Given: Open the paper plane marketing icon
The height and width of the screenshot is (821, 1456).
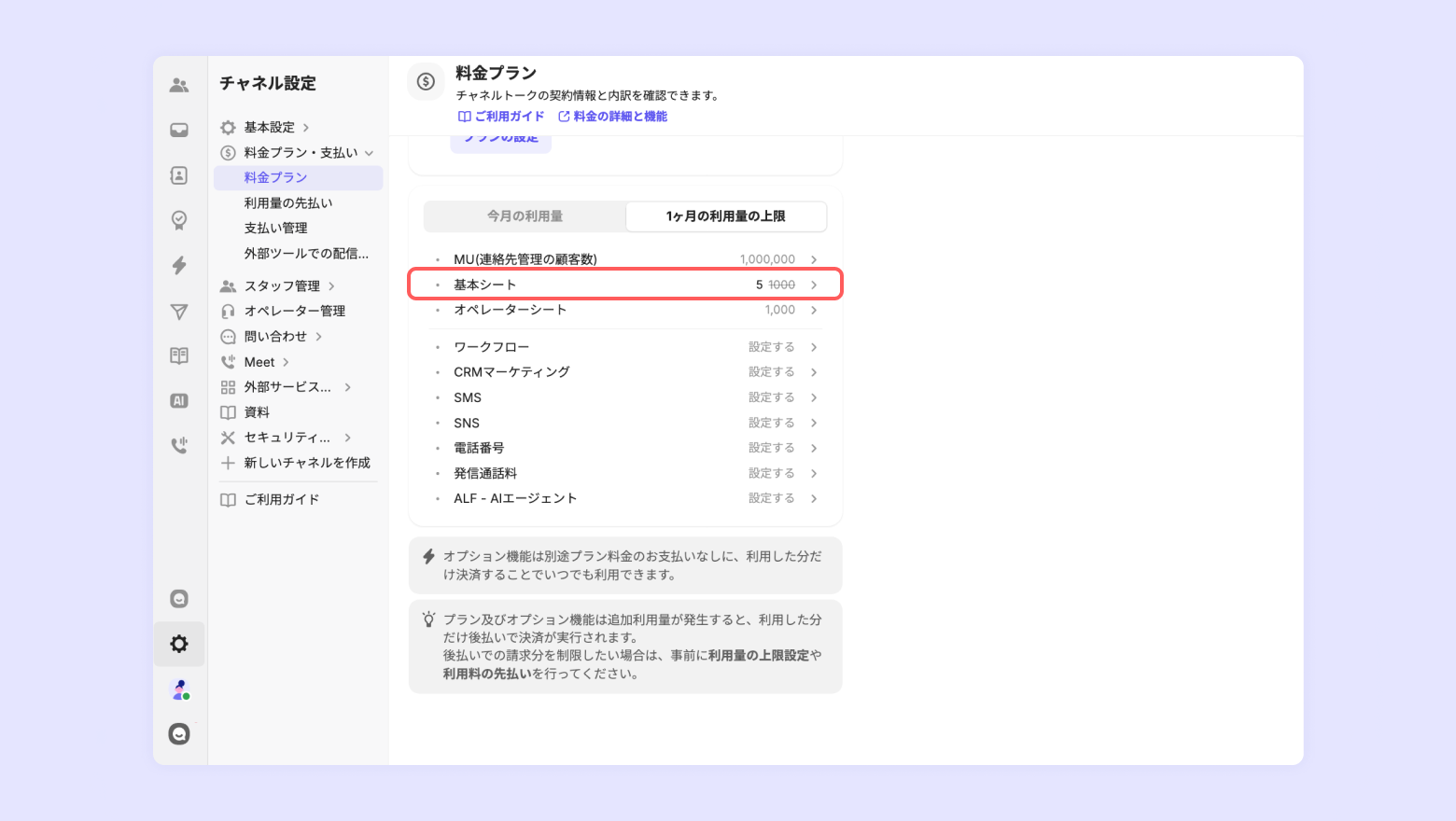Looking at the screenshot, I should (x=179, y=312).
